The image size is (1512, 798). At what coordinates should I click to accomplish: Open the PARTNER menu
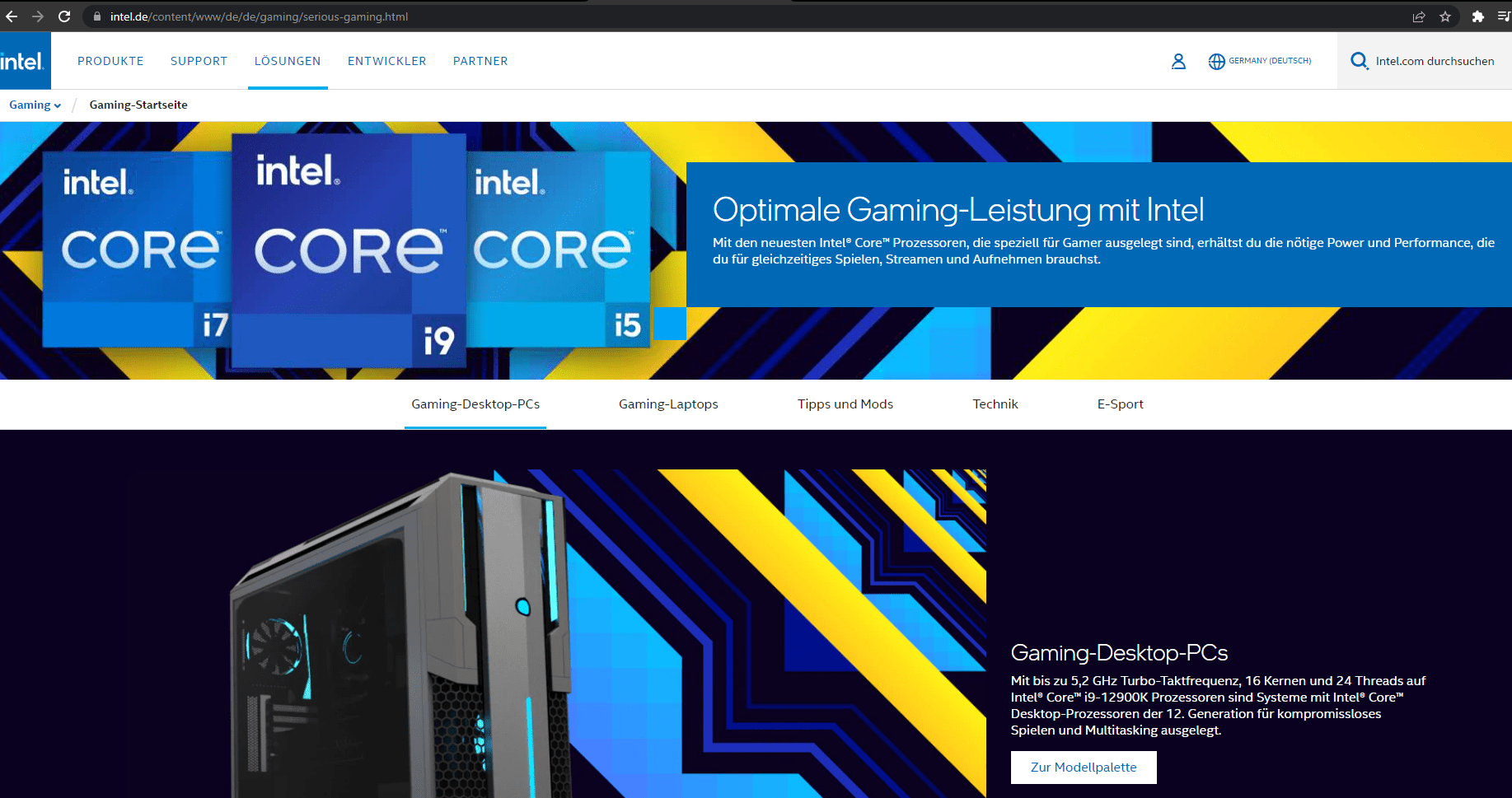coord(480,61)
